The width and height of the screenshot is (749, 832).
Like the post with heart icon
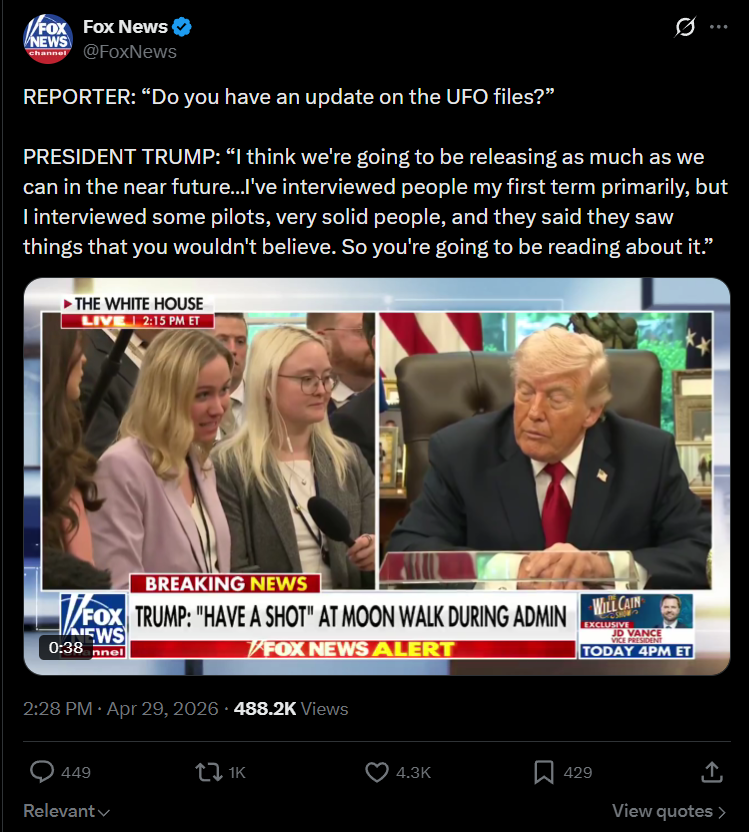tap(377, 772)
